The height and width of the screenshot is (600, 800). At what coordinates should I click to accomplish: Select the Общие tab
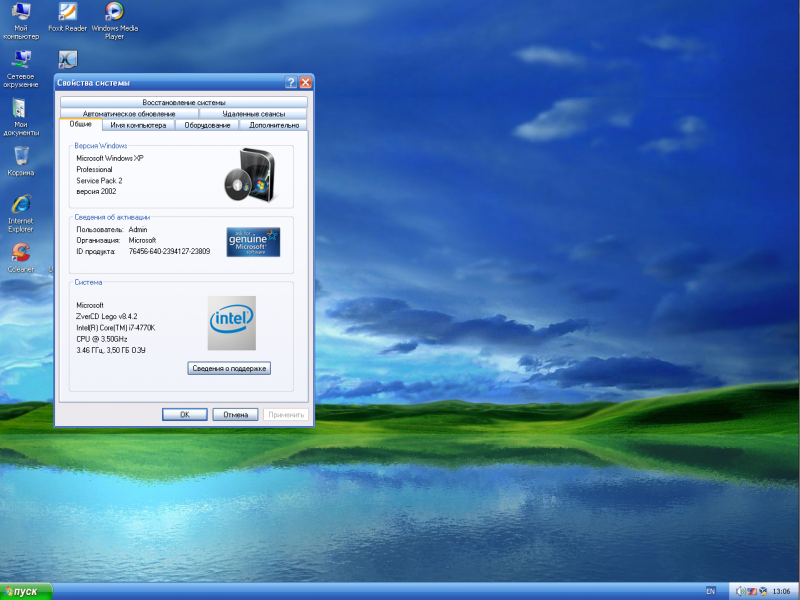click(x=81, y=124)
